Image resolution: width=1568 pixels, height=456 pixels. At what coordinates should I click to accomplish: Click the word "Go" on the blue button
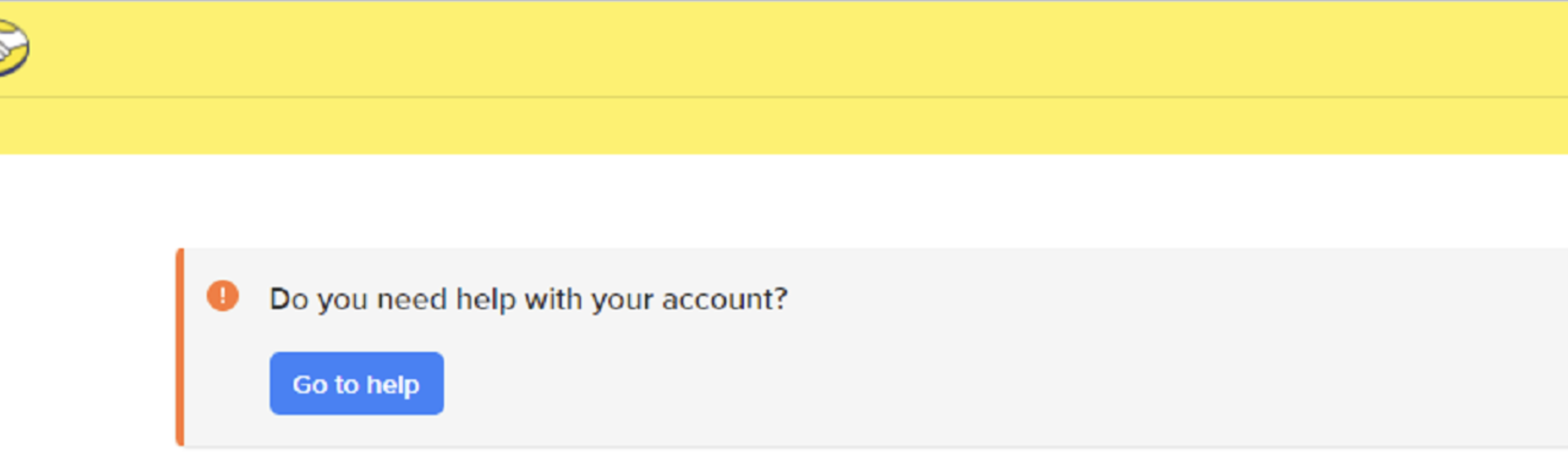pyautogui.click(x=310, y=384)
